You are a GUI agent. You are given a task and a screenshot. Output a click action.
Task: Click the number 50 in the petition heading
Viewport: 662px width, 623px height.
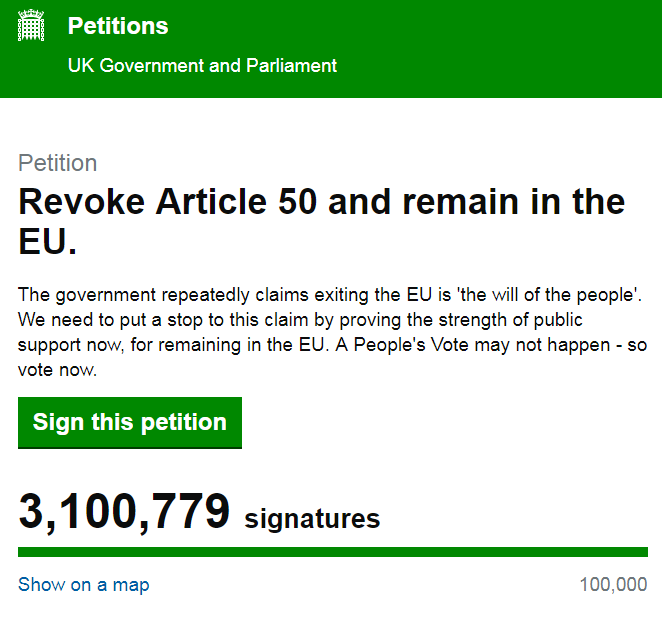[297, 201]
